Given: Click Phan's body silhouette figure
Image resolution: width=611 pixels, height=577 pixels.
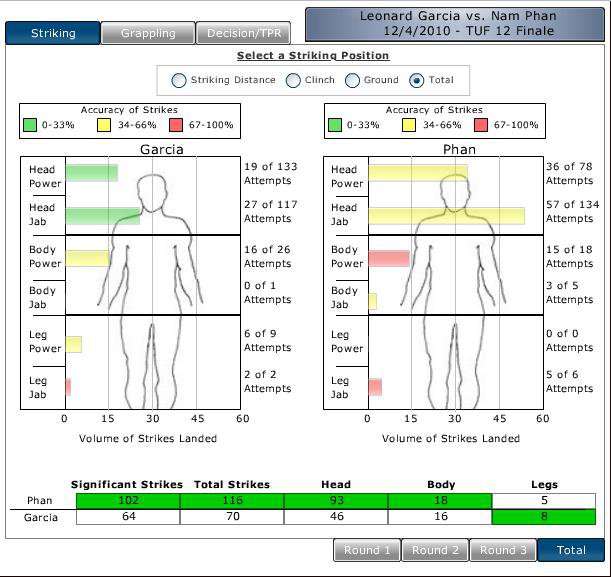Looking at the screenshot, I should click(456, 290).
